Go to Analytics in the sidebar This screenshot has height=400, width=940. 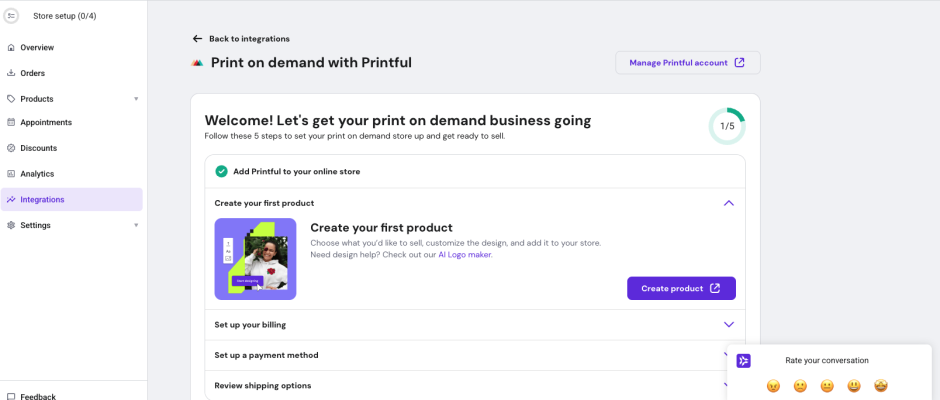point(37,174)
